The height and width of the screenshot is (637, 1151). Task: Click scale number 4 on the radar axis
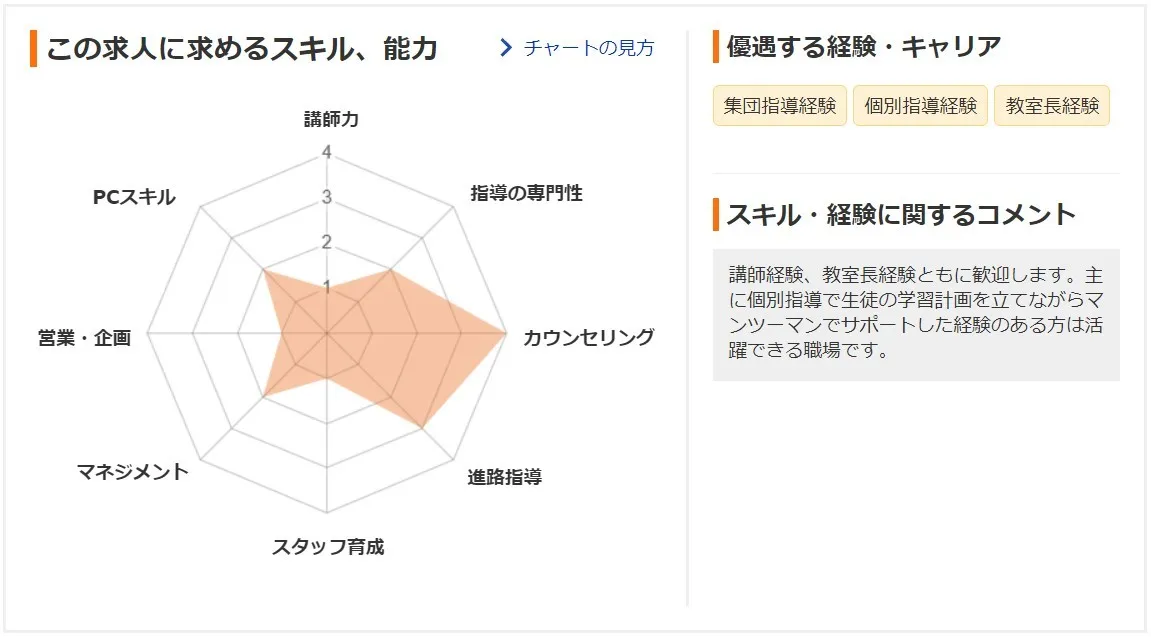pyautogui.click(x=327, y=153)
